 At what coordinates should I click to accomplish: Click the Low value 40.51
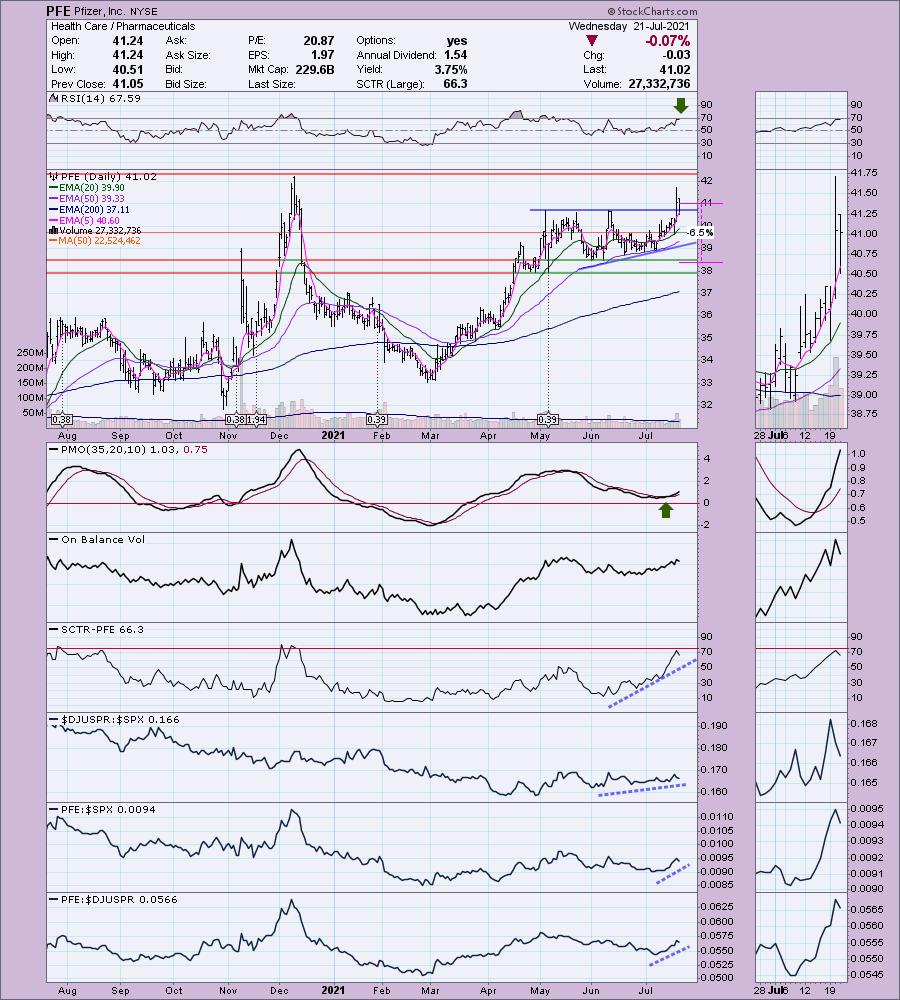128,70
